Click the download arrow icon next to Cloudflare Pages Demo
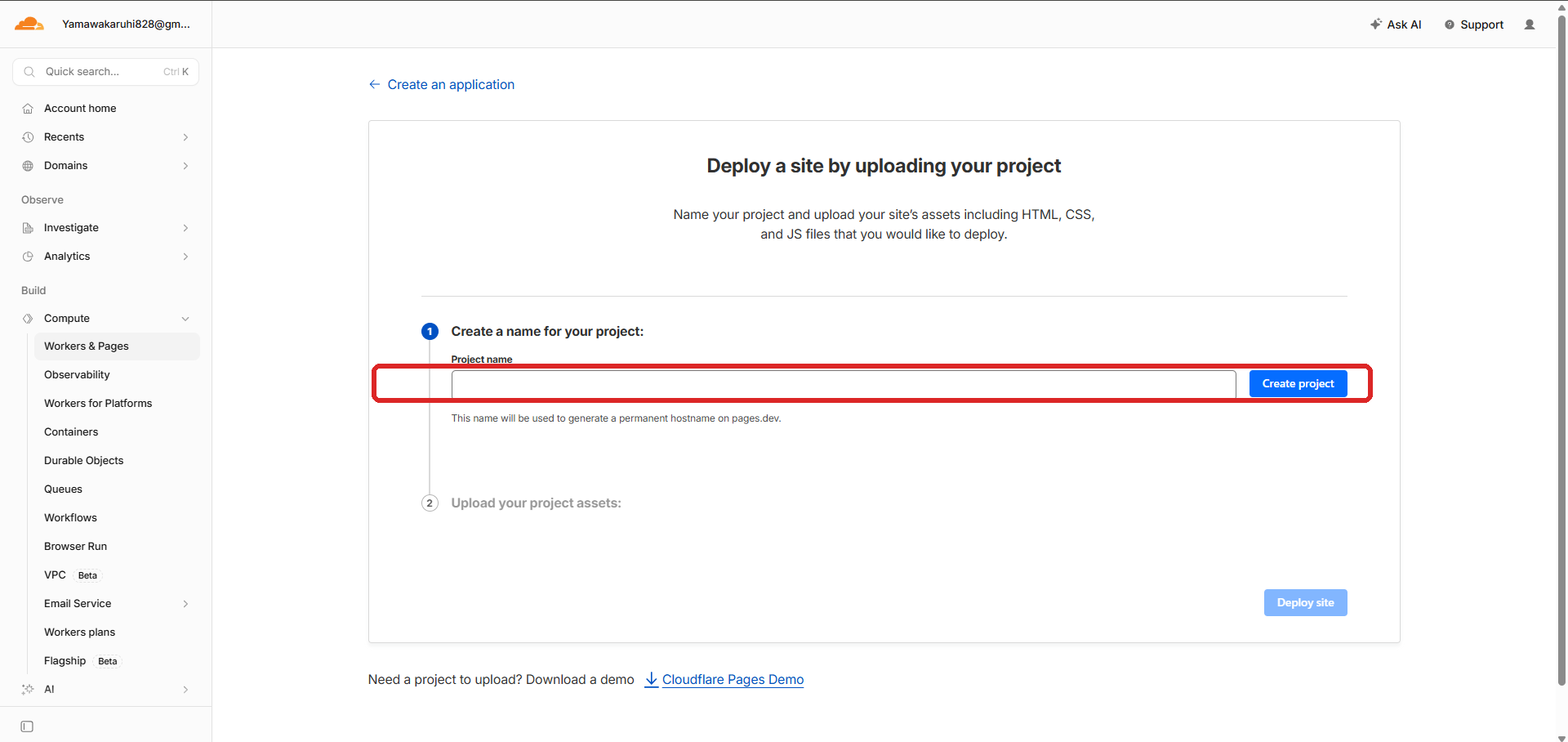 pos(652,679)
